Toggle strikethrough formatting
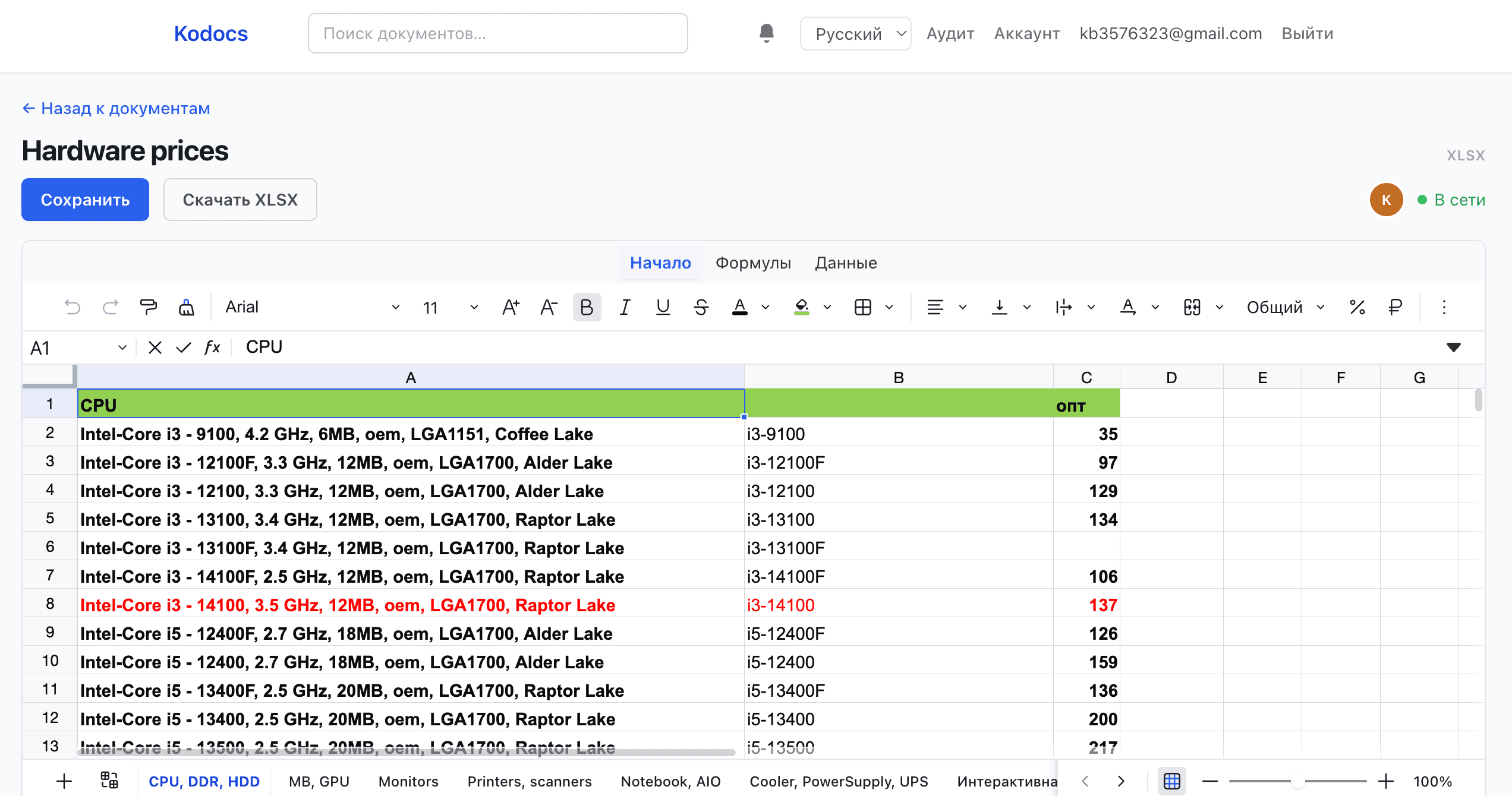1512x796 pixels. click(x=701, y=307)
